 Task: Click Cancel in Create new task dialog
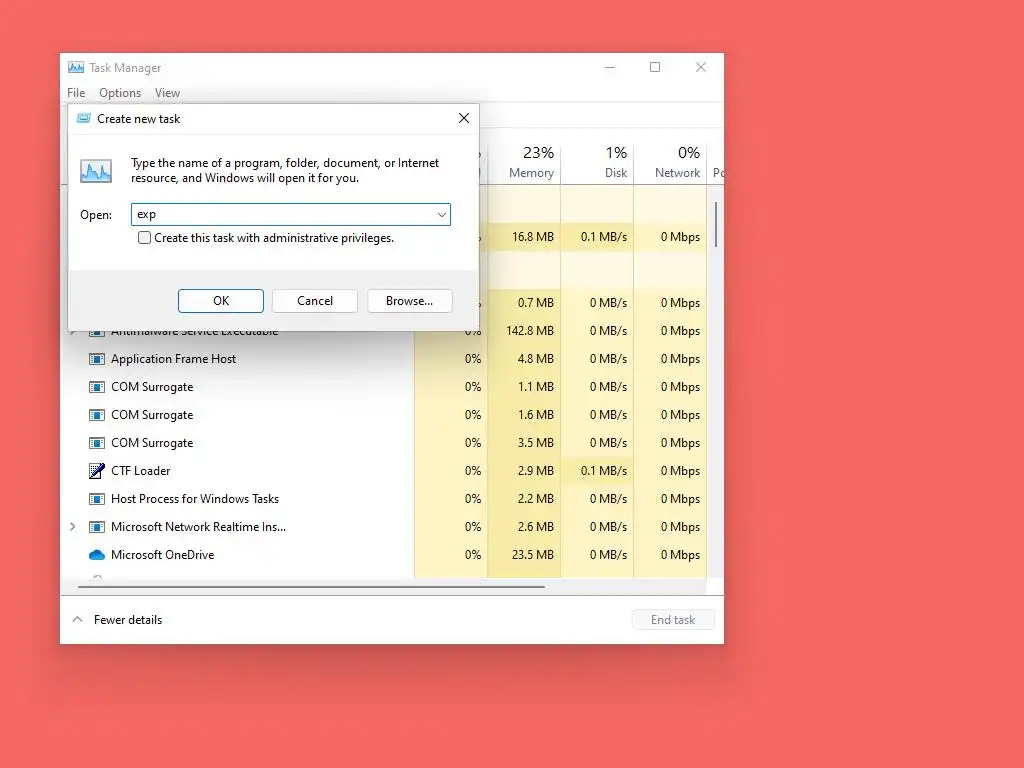(315, 301)
